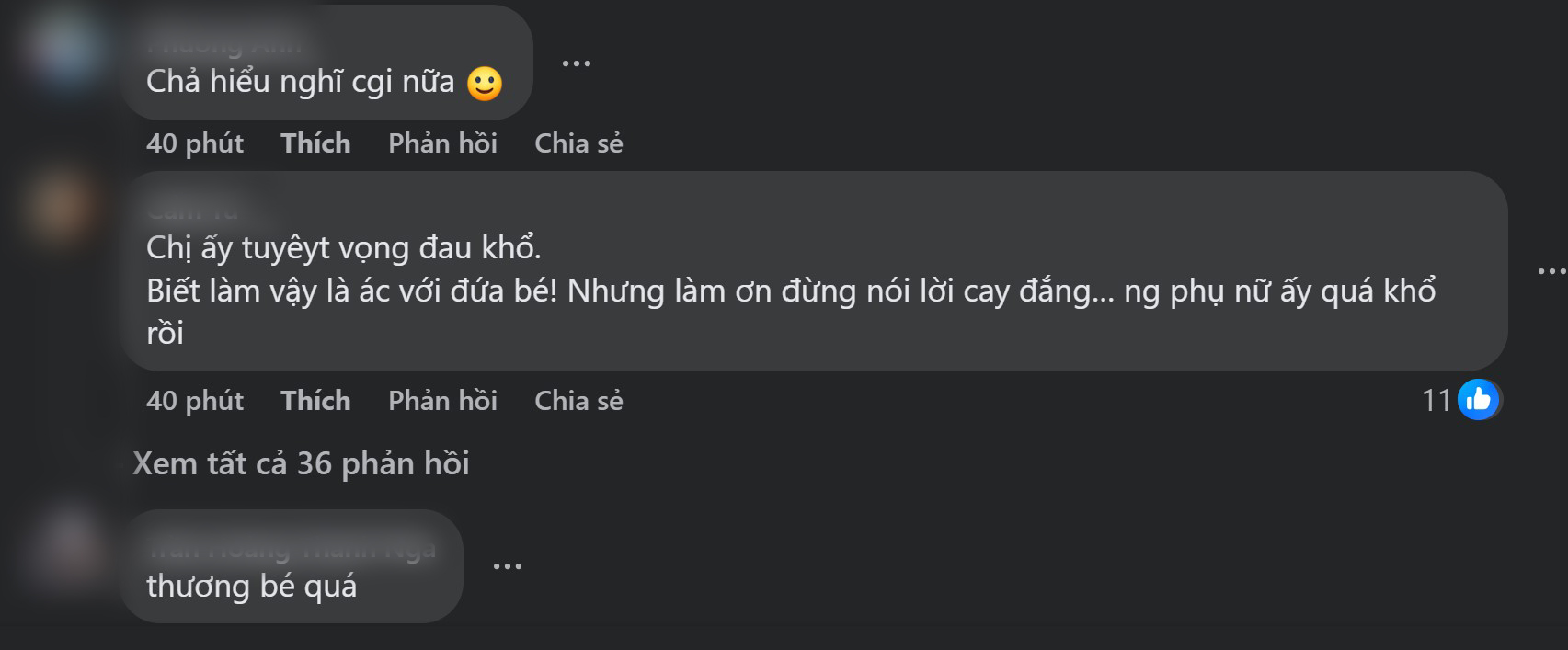Click three-dot menu next to "thương bé quá"
Viewport: 1568px width, 650px height.
pyautogui.click(x=507, y=566)
